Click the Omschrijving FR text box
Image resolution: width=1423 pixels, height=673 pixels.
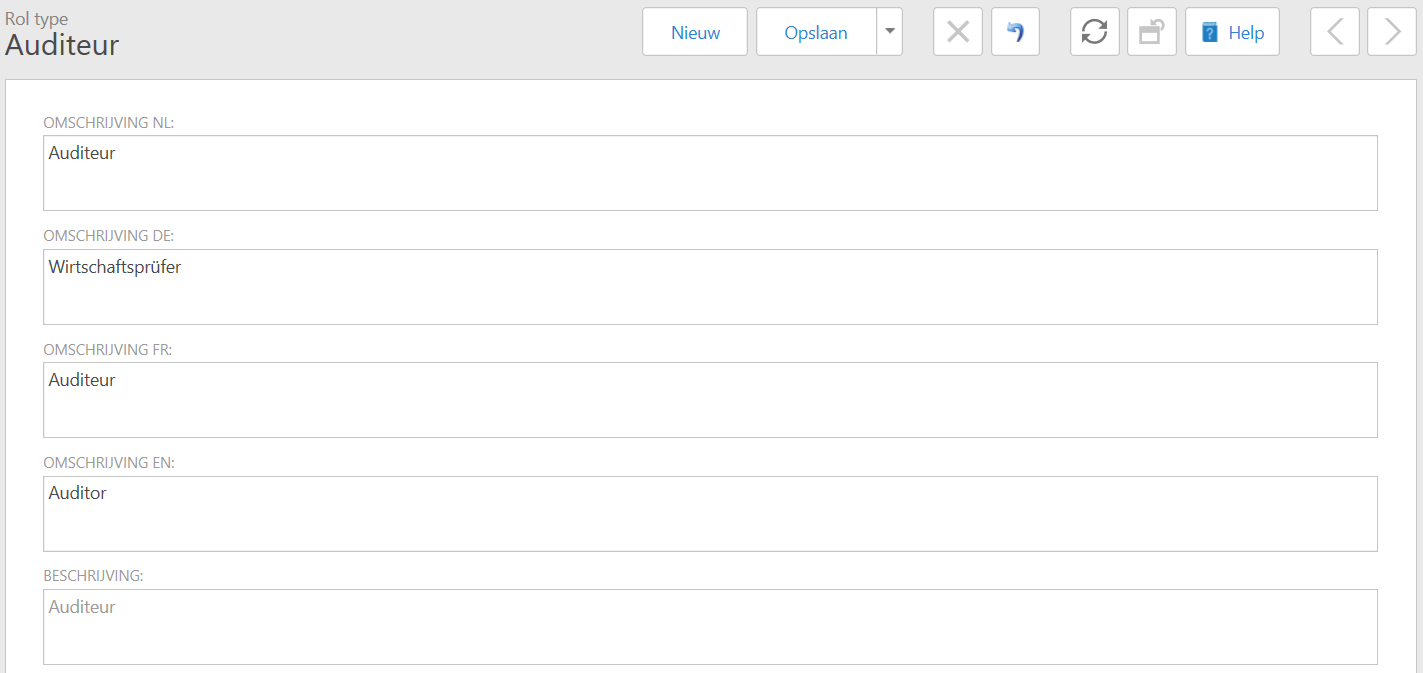pos(710,400)
